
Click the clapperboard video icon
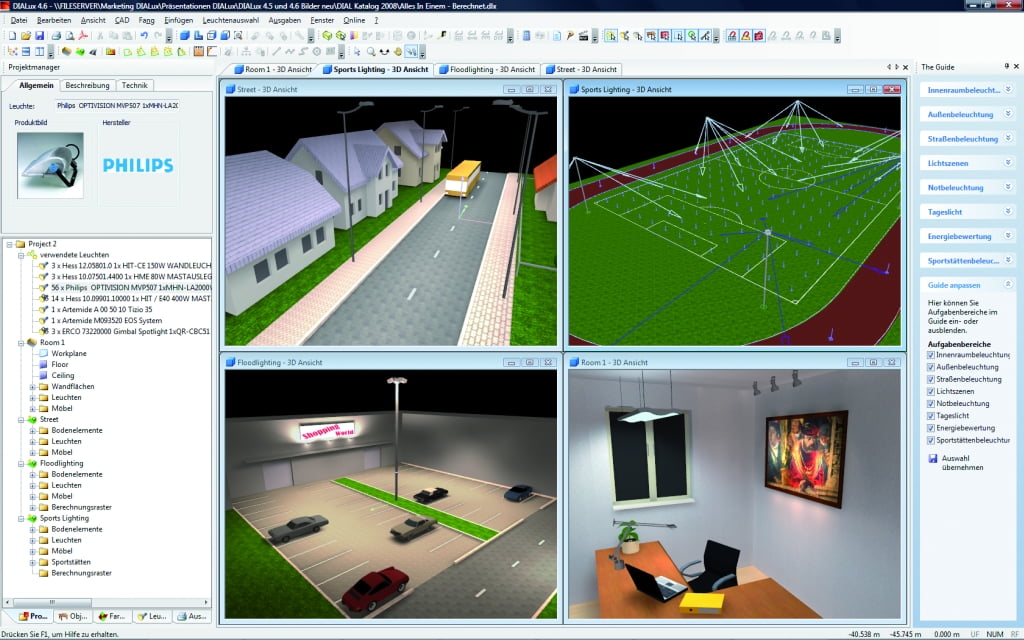[583, 36]
